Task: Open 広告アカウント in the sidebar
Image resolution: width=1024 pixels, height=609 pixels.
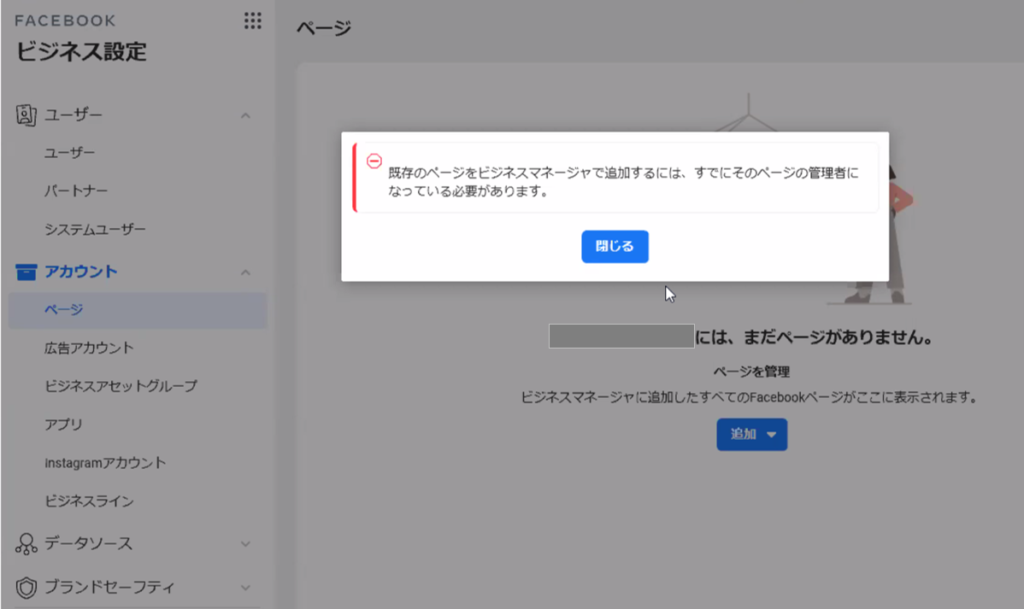Action: coord(89,348)
